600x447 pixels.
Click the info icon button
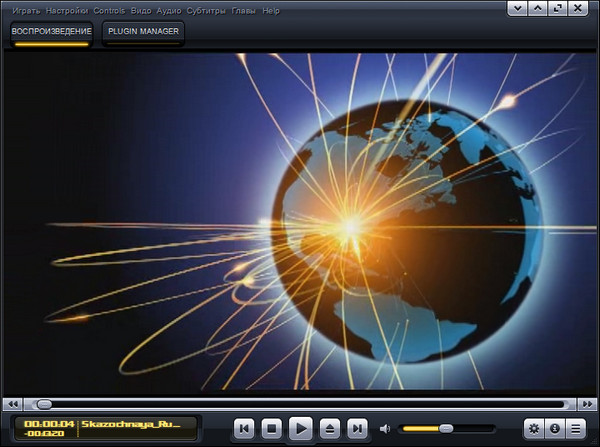point(555,429)
